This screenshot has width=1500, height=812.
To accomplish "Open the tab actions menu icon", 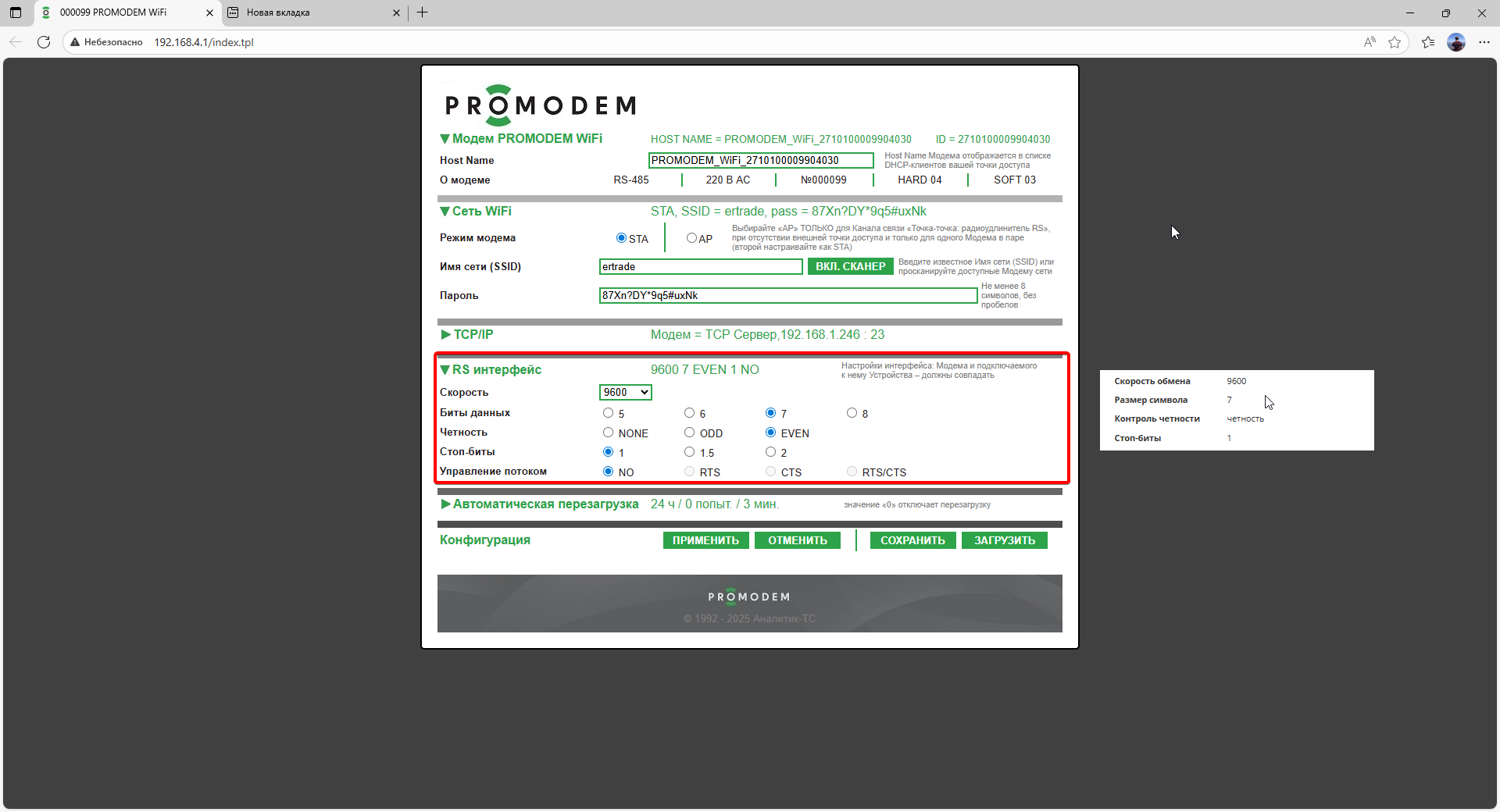I will [16, 12].
